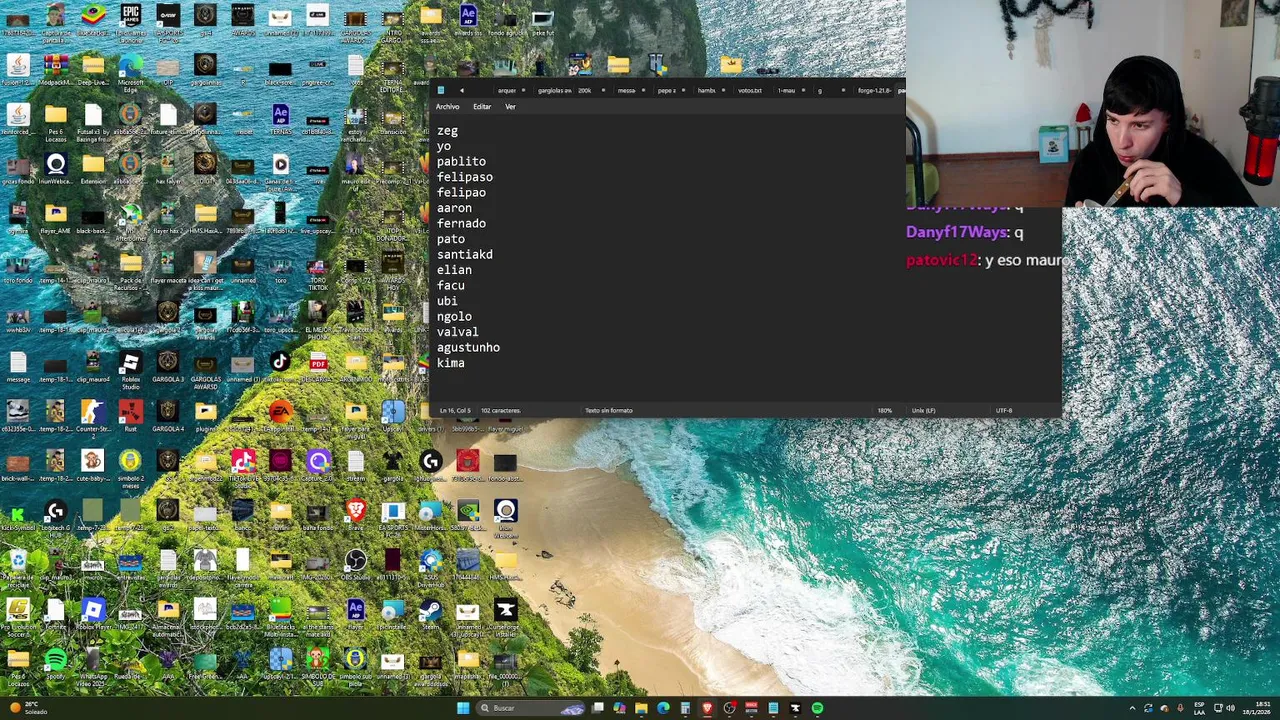Place cursor on the line 'zeg'

447,130
